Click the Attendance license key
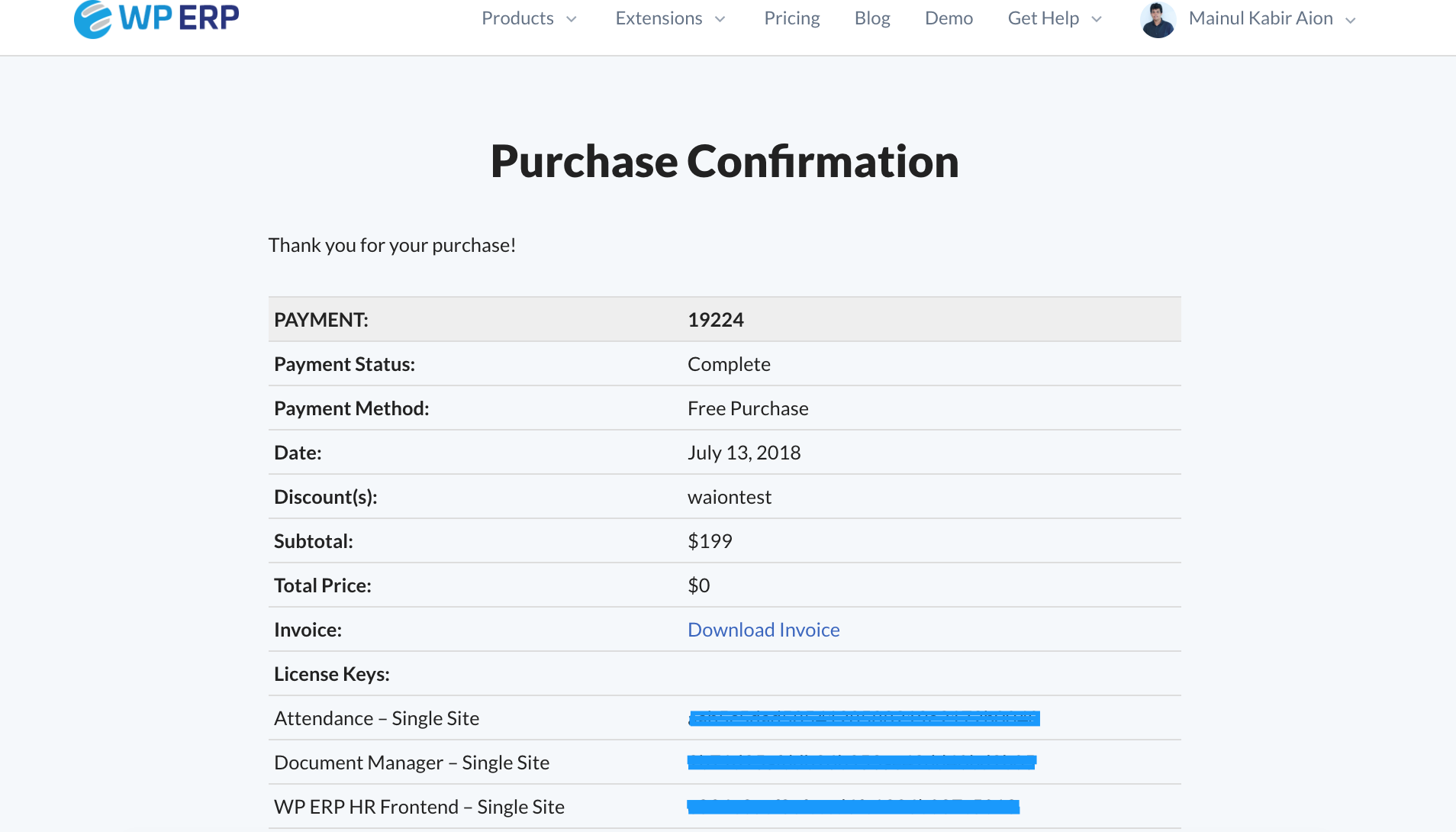 864,718
